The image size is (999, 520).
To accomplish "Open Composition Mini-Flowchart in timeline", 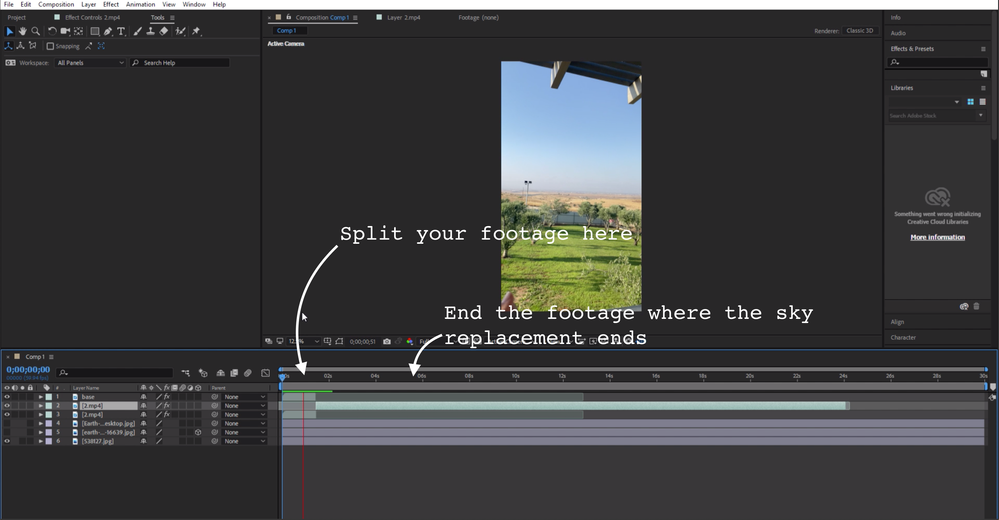I will click(x=185, y=373).
